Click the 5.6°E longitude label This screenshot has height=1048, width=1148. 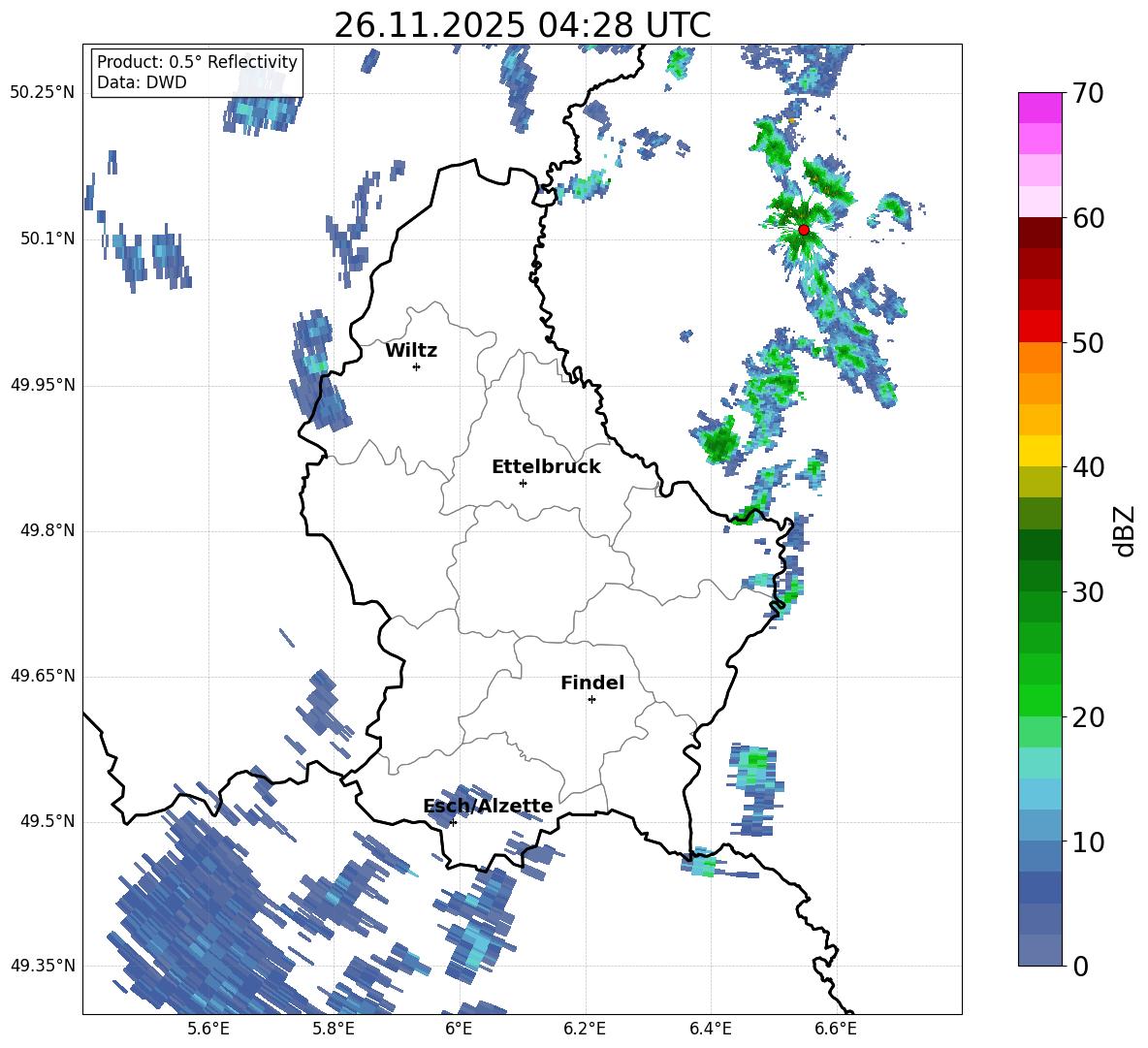pyautogui.click(x=208, y=1029)
